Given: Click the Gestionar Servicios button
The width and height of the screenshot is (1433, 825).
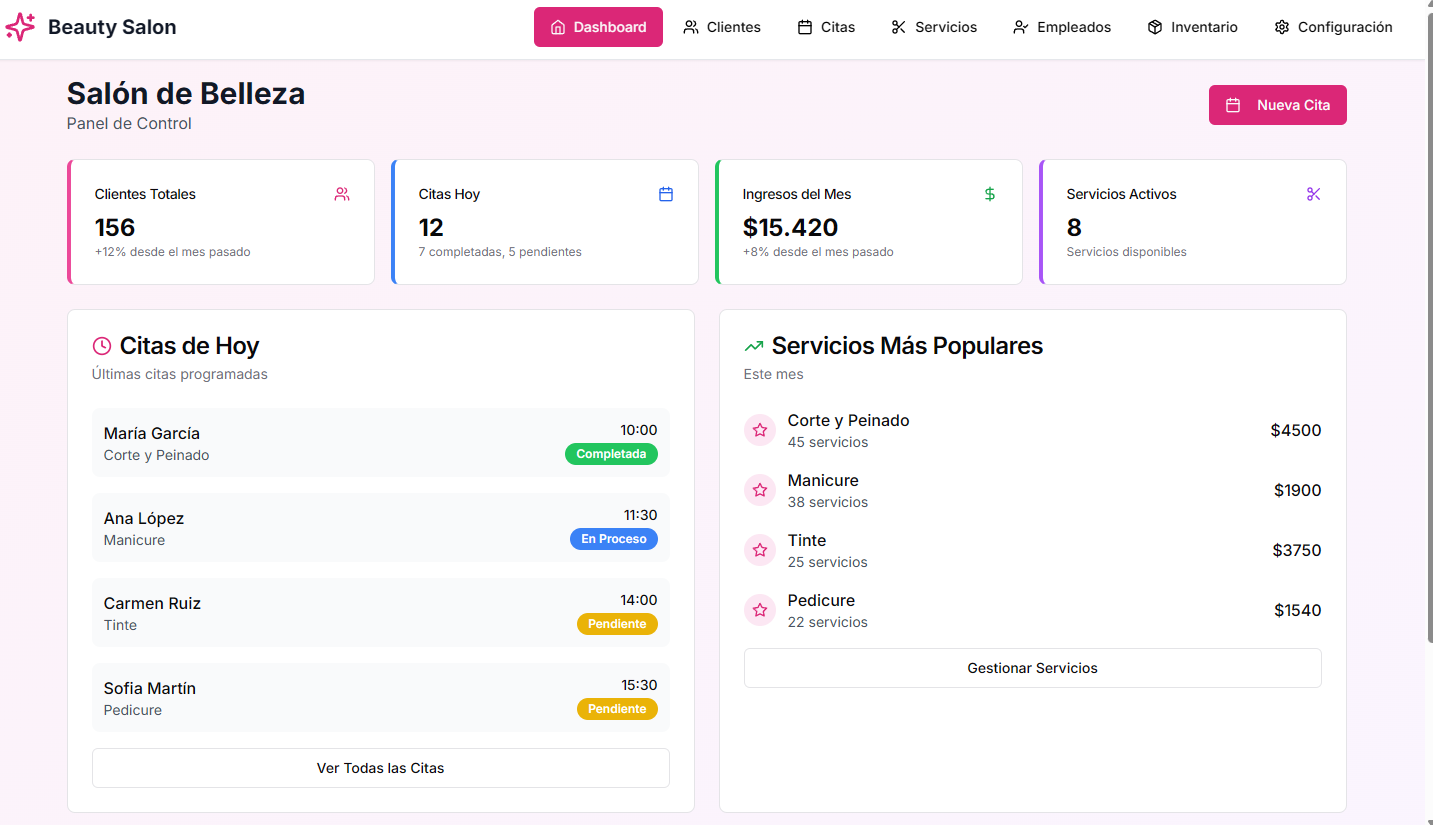Looking at the screenshot, I should 1032,668.
